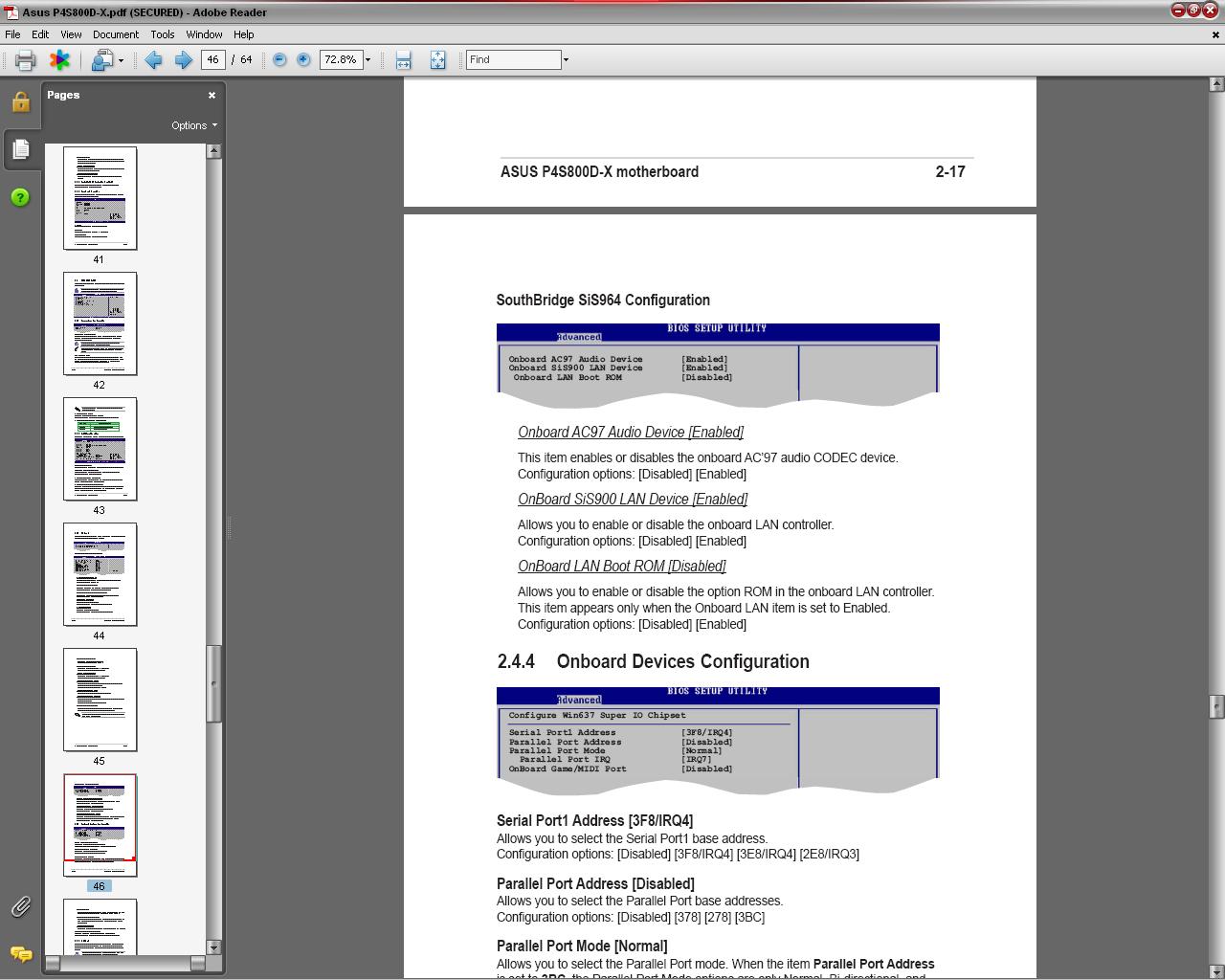This screenshot has width=1225, height=980.
Task: Select page 42 thumbnail
Action: 100,323
